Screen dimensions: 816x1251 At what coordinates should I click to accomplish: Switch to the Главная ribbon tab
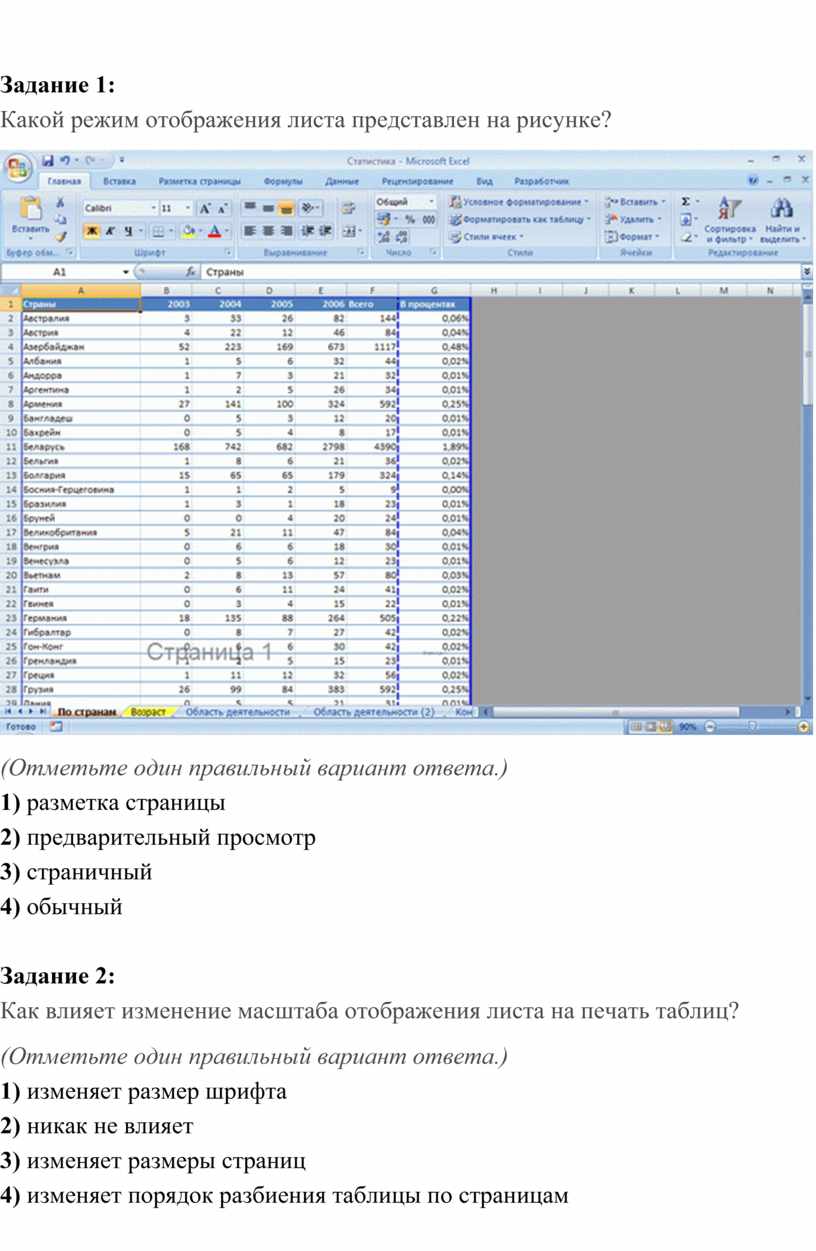click(64, 181)
